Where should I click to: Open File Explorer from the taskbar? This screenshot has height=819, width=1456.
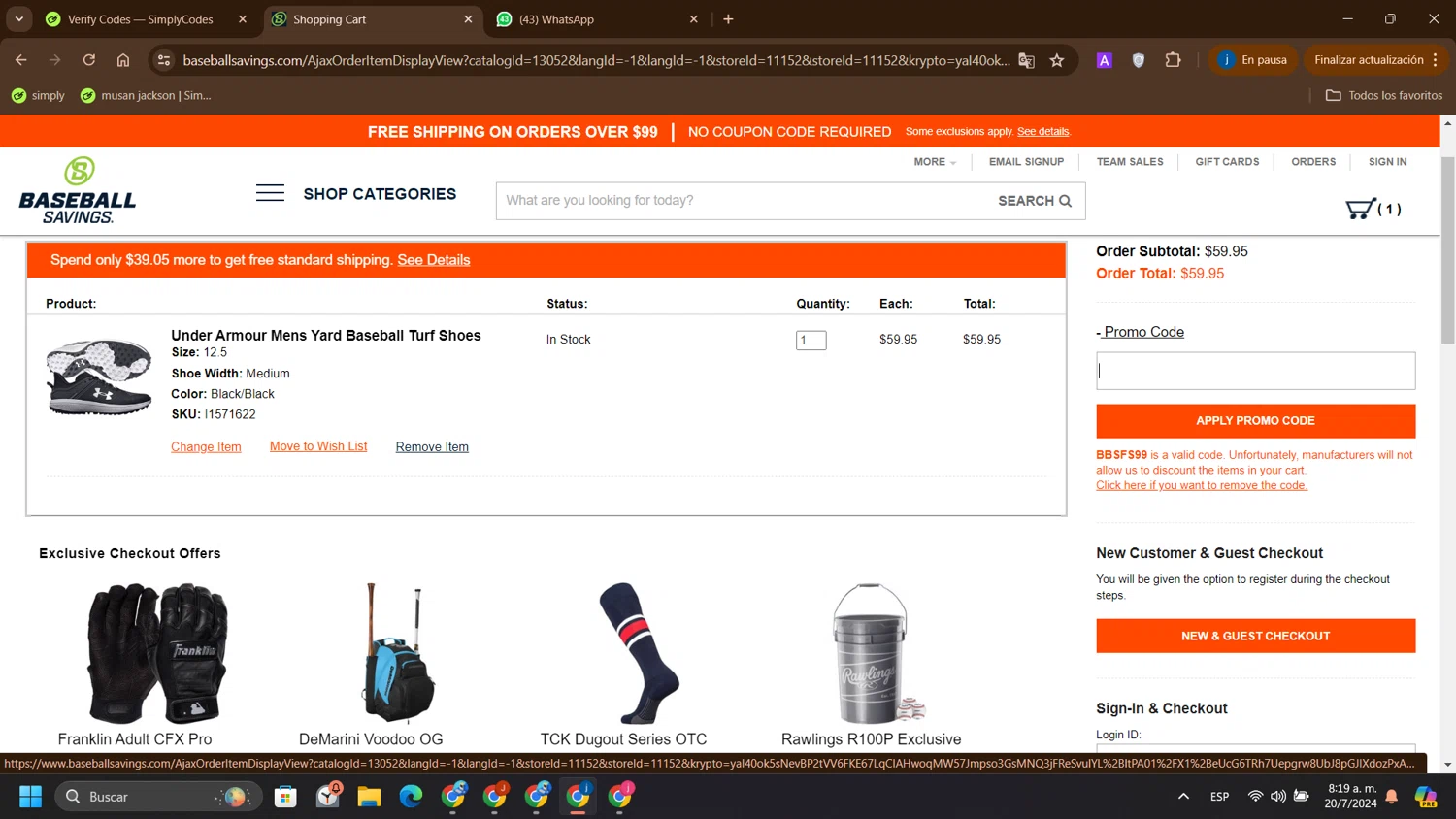369,797
